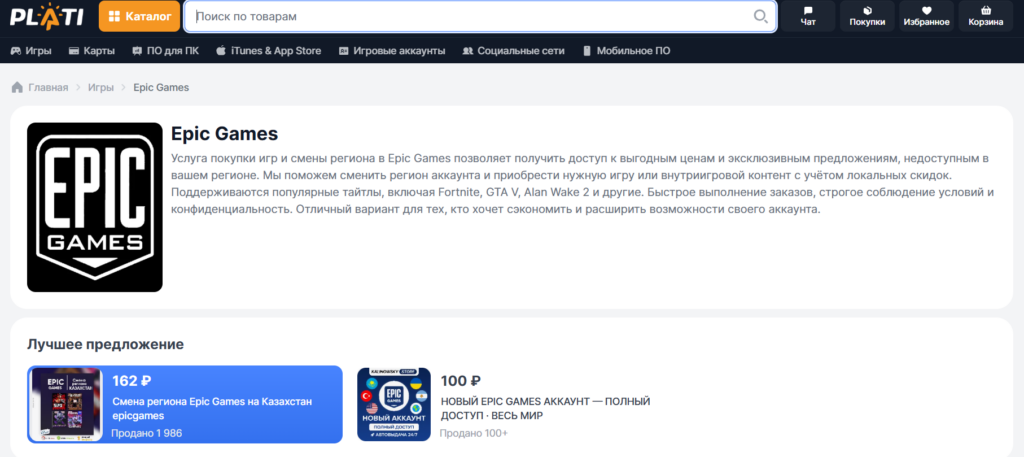The height and width of the screenshot is (457, 1024).
Task: Select the ПО для ПК menu item
Action: pos(165,50)
